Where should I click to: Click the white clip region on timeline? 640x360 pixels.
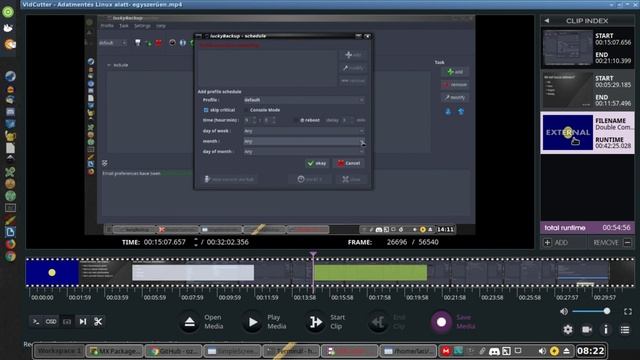tap(193, 273)
